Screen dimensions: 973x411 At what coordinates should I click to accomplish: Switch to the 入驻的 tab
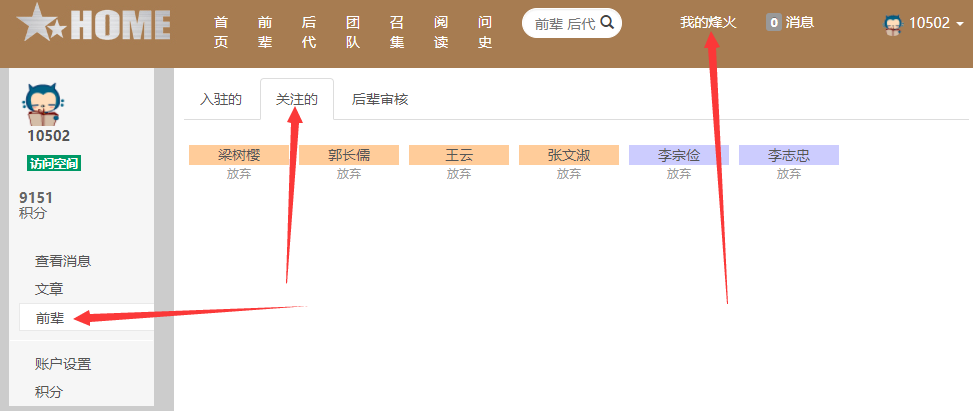(x=221, y=99)
